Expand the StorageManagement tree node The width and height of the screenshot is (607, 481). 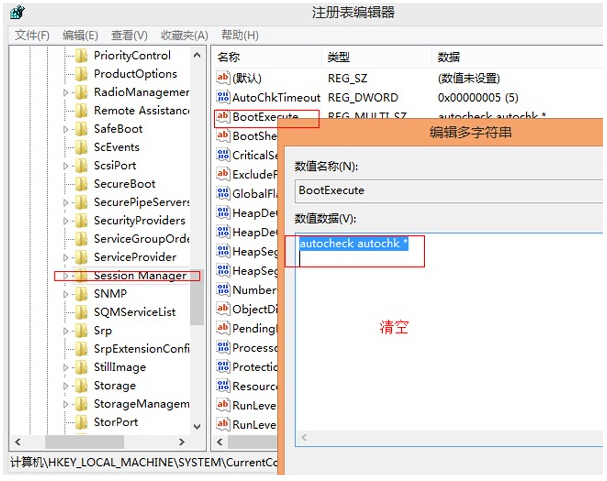(65, 404)
